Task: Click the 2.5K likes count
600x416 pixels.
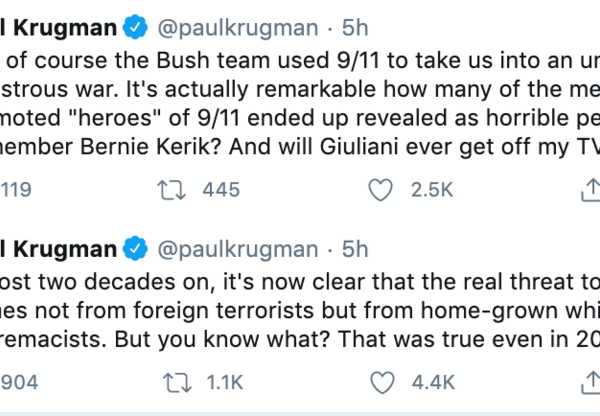Action: (x=431, y=189)
